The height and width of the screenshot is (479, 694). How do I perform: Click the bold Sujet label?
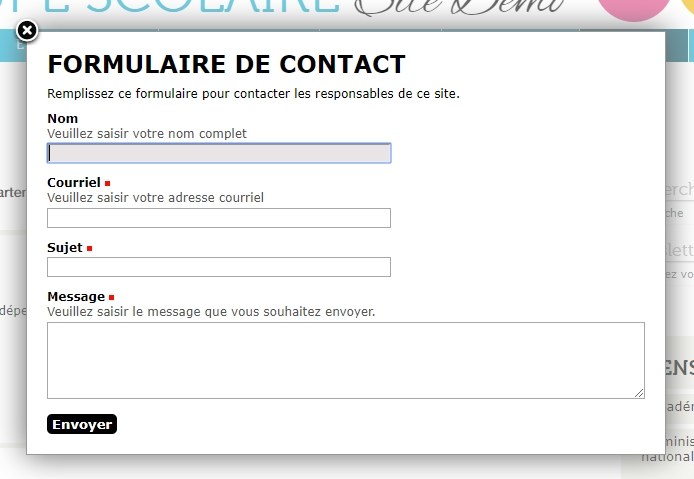click(x=65, y=247)
